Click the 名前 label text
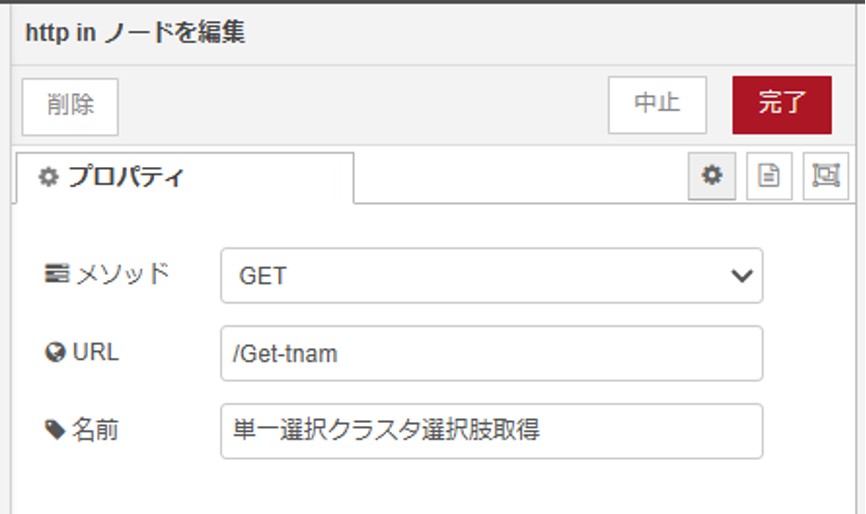 coord(96,431)
